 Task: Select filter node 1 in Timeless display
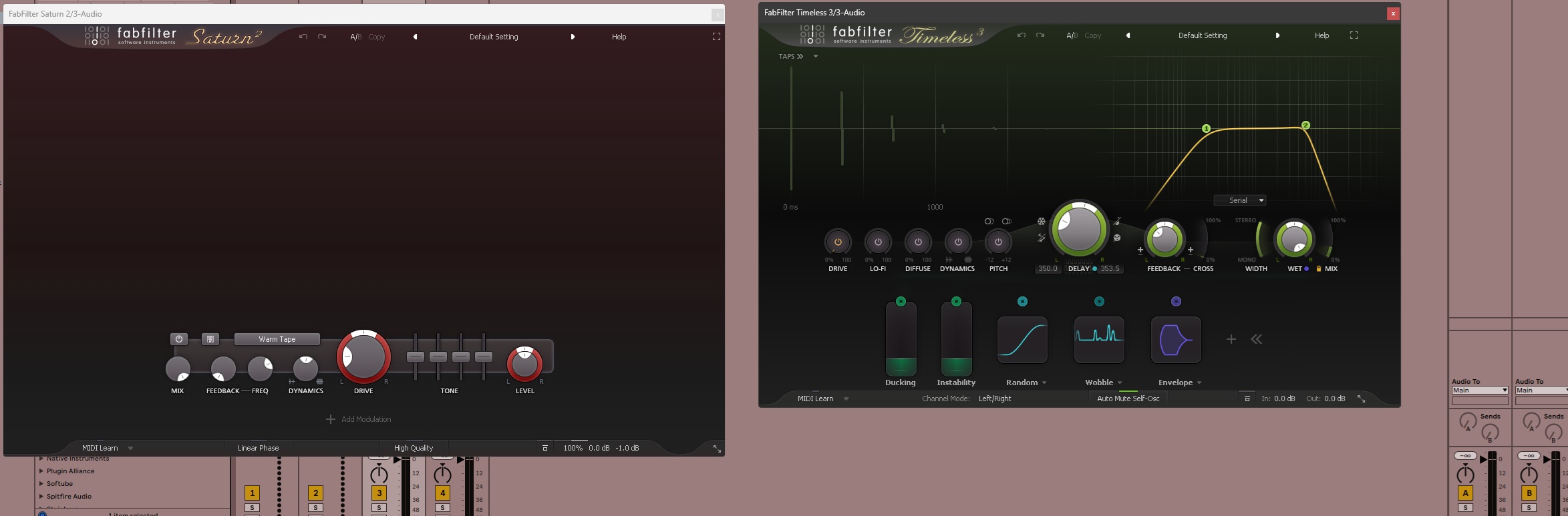1206,129
